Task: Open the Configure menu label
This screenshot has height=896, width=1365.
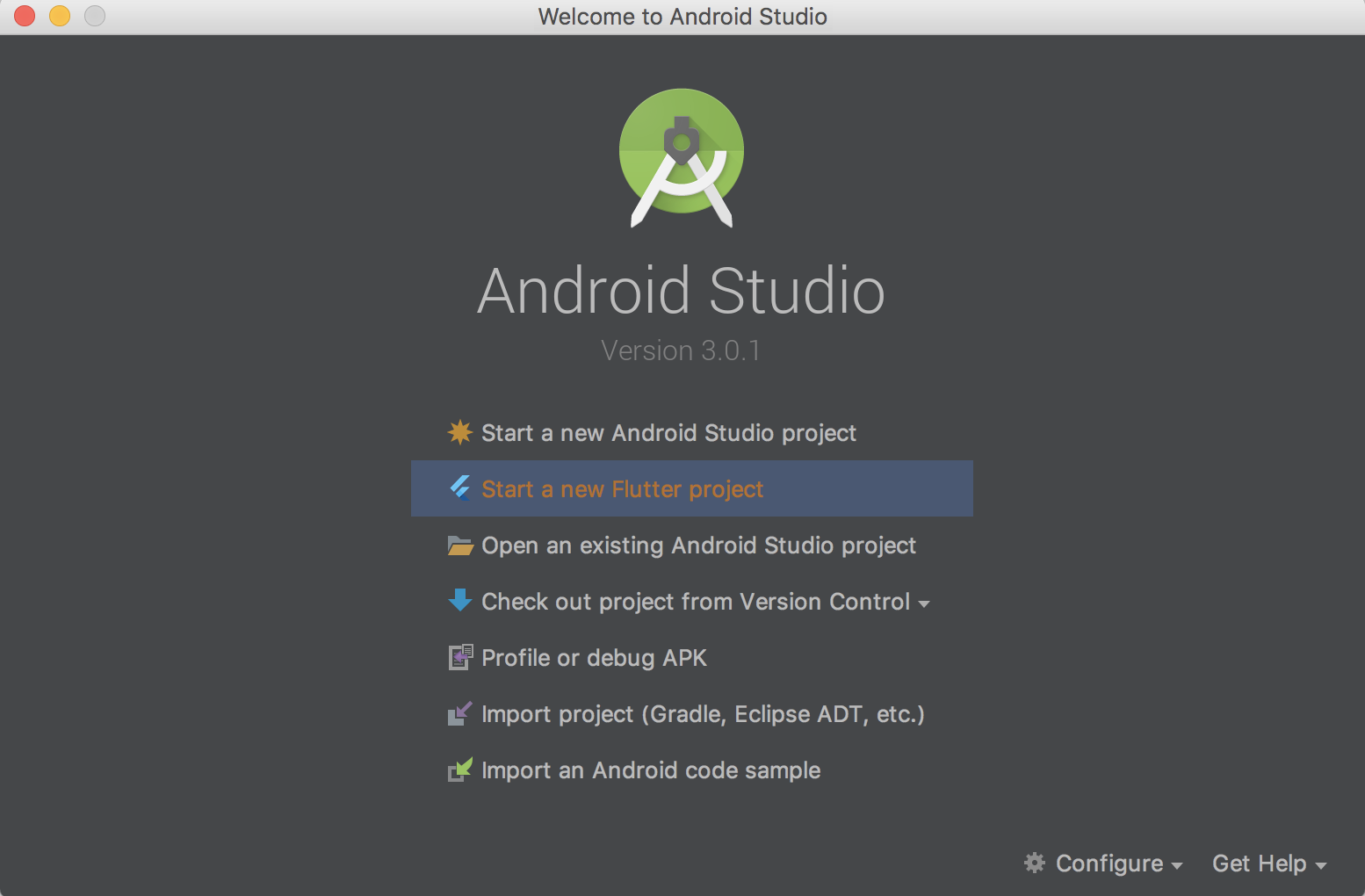Action: pyautogui.click(x=1109, y=863)
